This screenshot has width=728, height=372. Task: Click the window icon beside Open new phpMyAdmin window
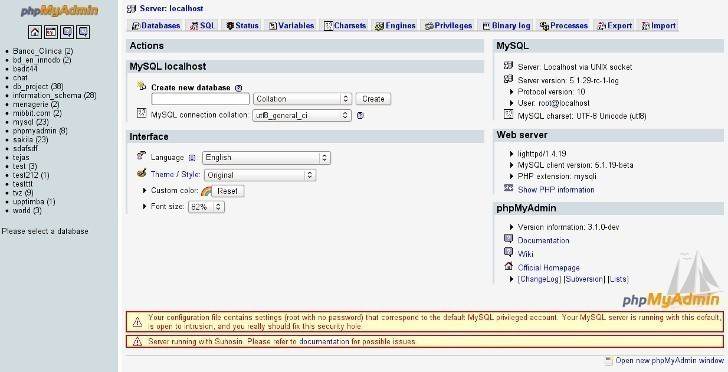coord(609,360)
